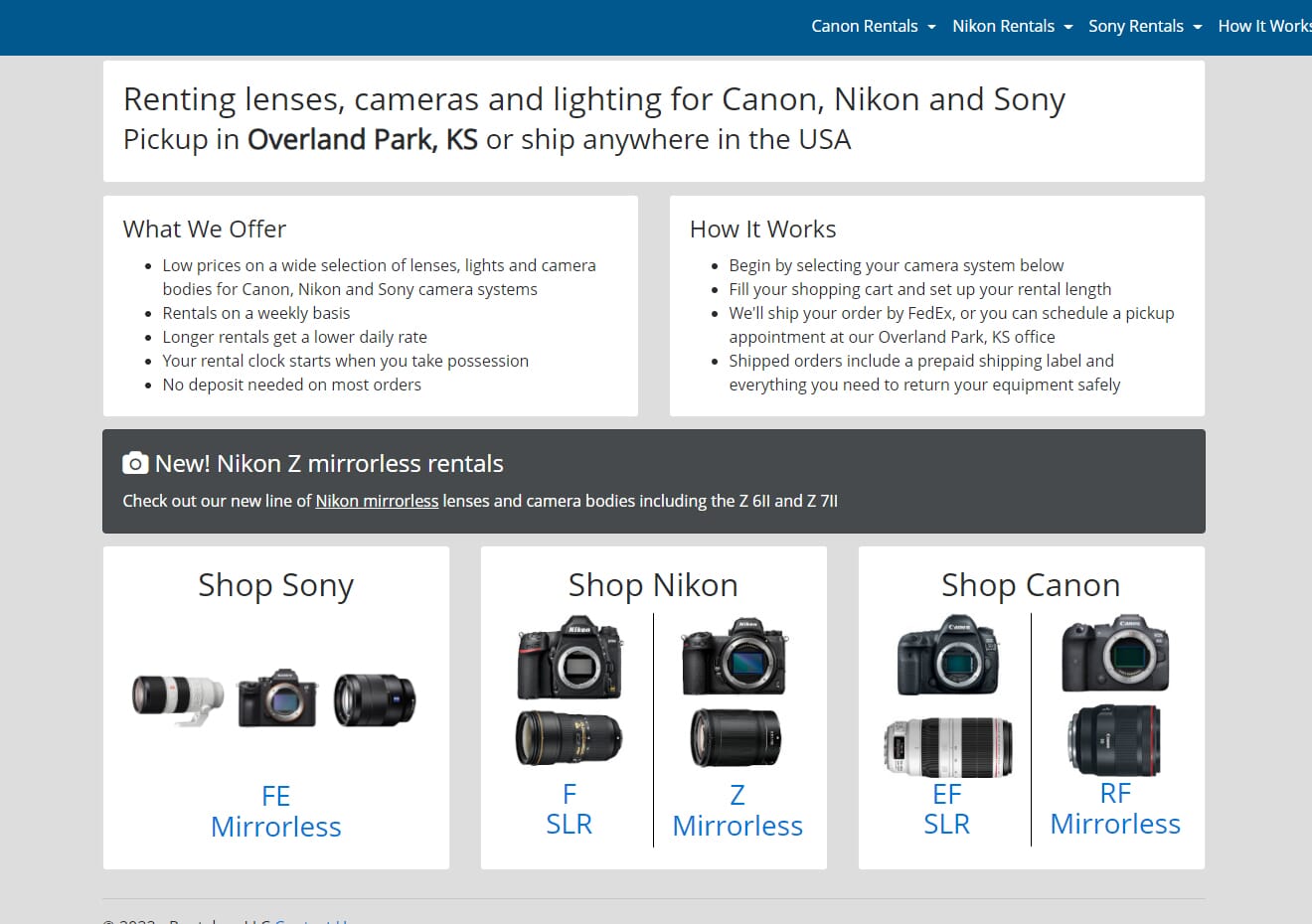This screenshot has height=924, width=1312.
Task: Open the Sony Rentals dropdown menu
Action: pos(1145,26)
